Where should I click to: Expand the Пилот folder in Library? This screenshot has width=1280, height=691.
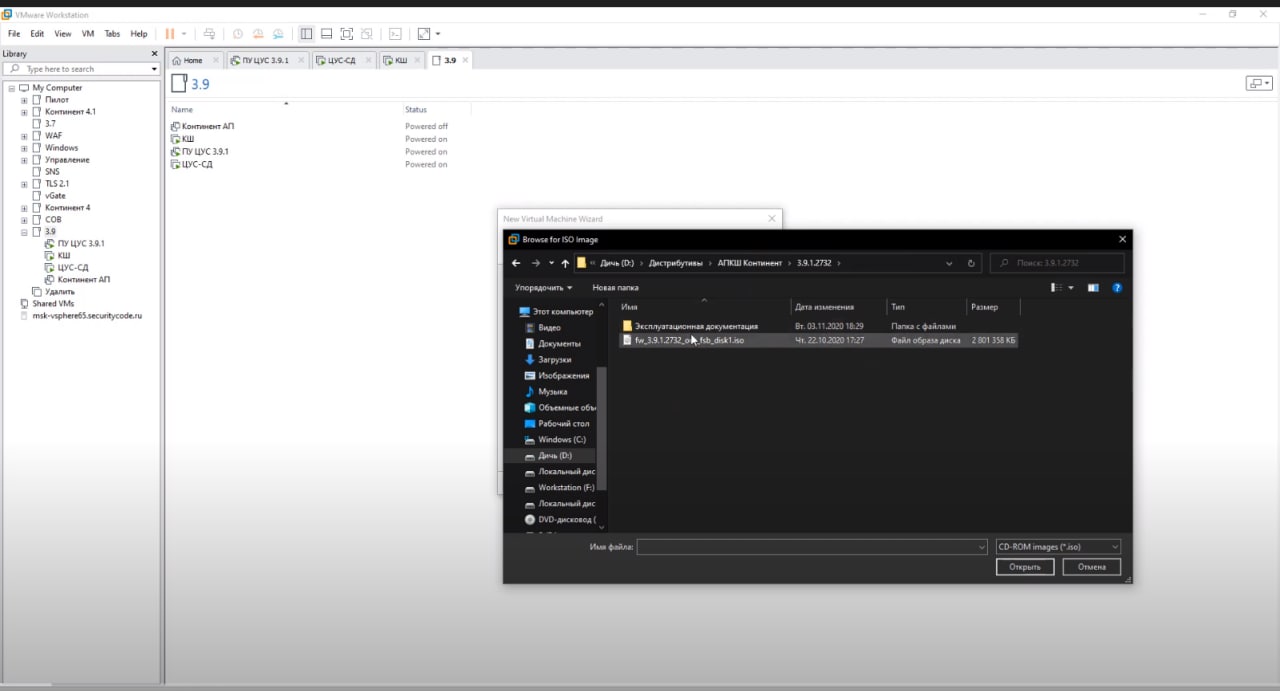pyautogui.click(x=24, y=100)
